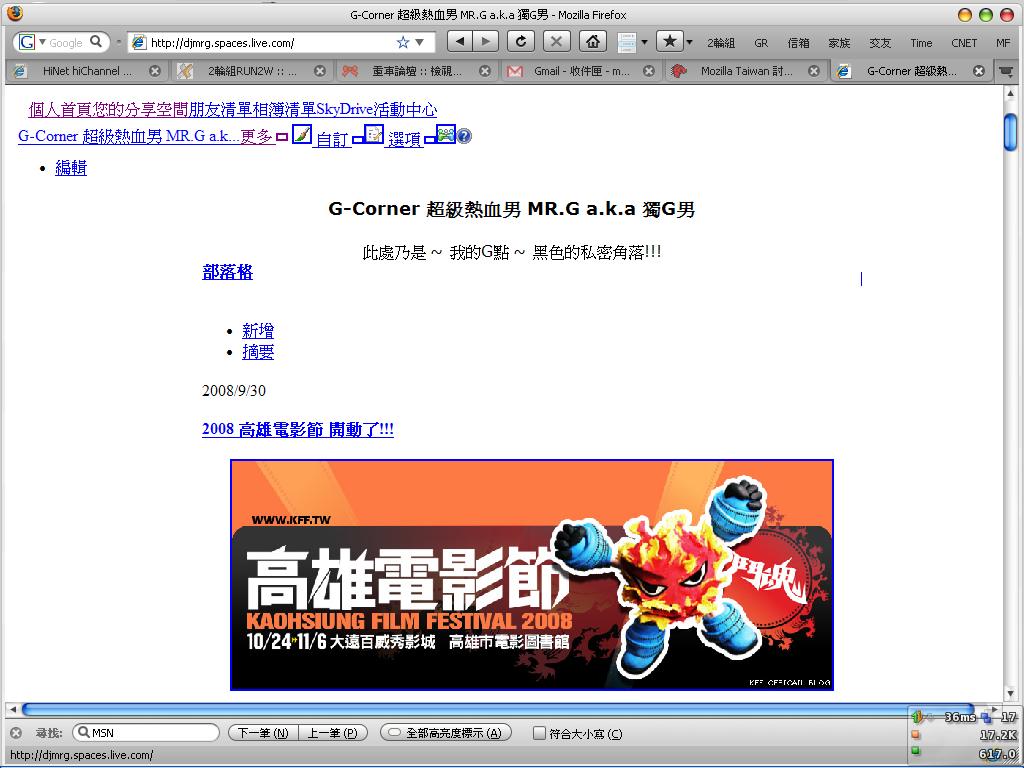Close the G-Corner tab
The height and width of the screenshot is (768, 1024).
click(979, 71)
